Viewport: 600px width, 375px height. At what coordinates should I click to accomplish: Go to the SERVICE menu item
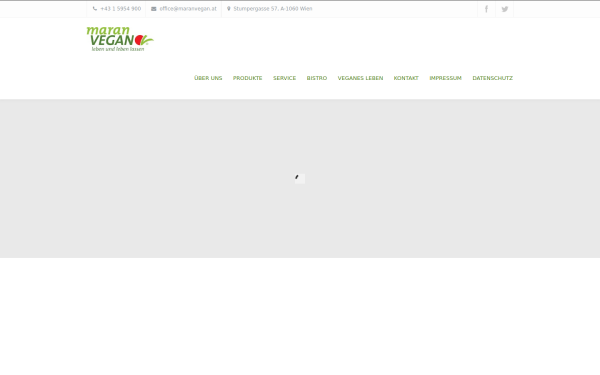[x=284, y=78]
